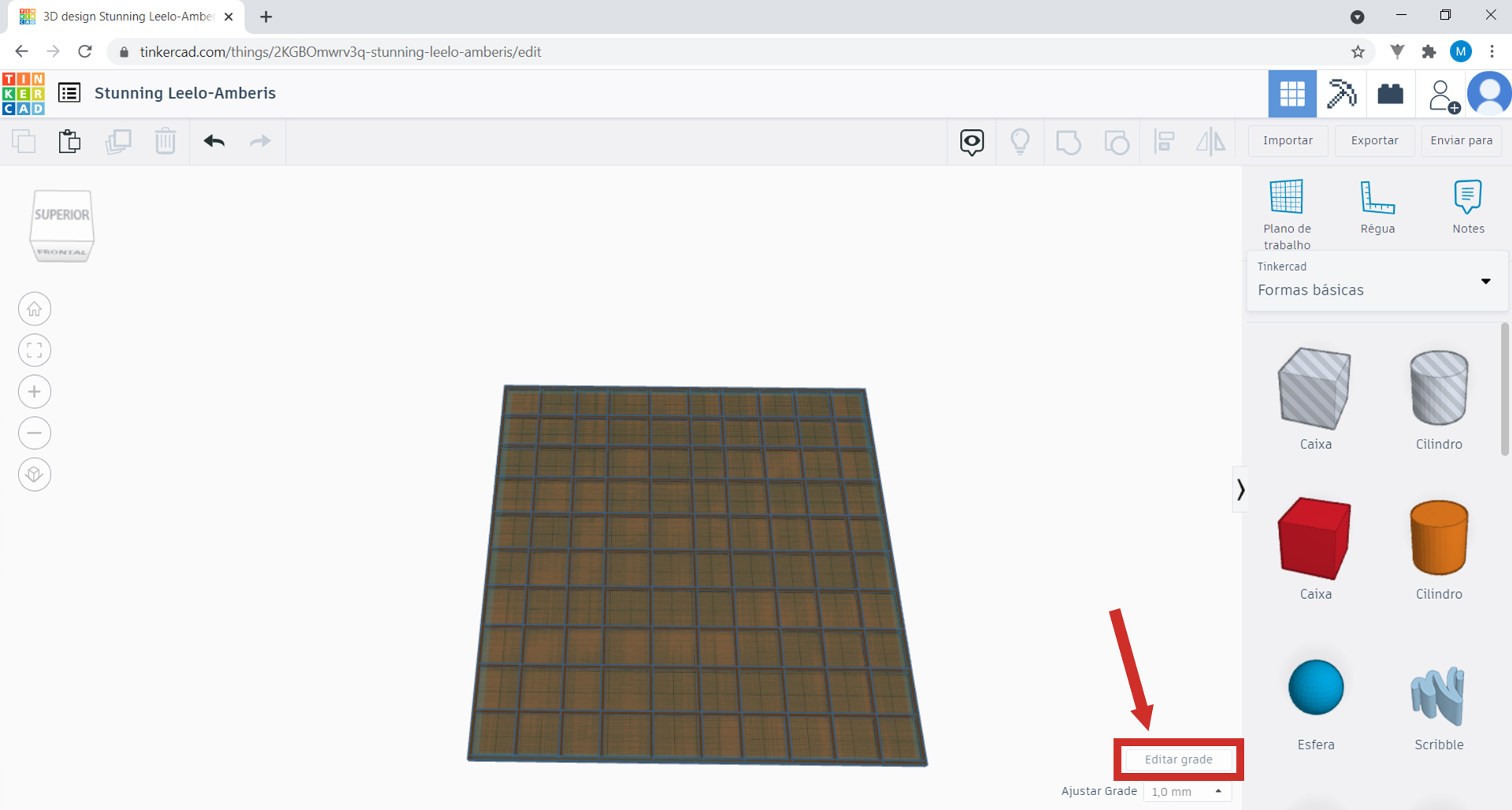The height and width of the screenshot is (810, 1512).
Task: Click the invite collaborator icon
Action: pyautogui.click(x=1443, y=95)
